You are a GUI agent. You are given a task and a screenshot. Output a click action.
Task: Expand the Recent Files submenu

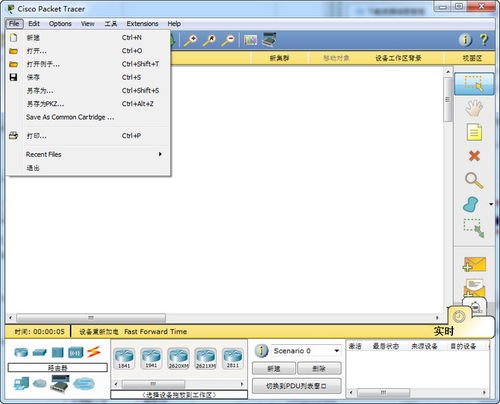tap(88, 154)
